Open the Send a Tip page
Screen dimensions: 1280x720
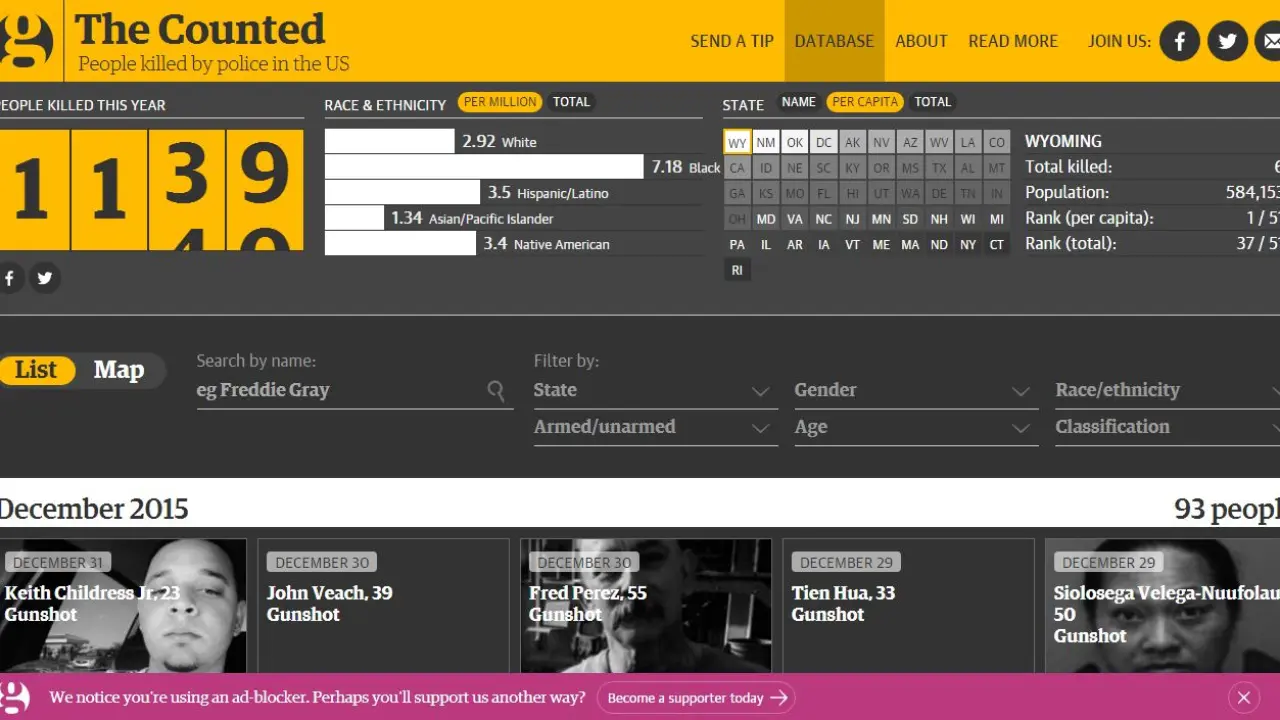732,41
